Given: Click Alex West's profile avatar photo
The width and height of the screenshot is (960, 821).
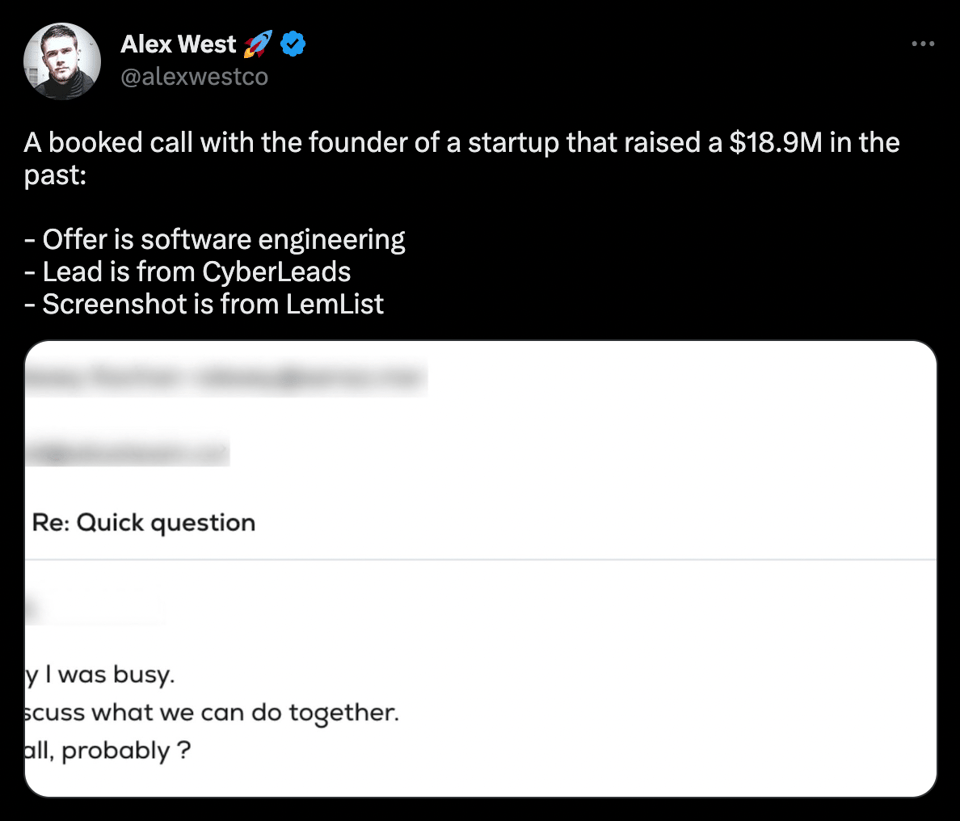Looking at the screenshot, I should (x=61, y=61).
